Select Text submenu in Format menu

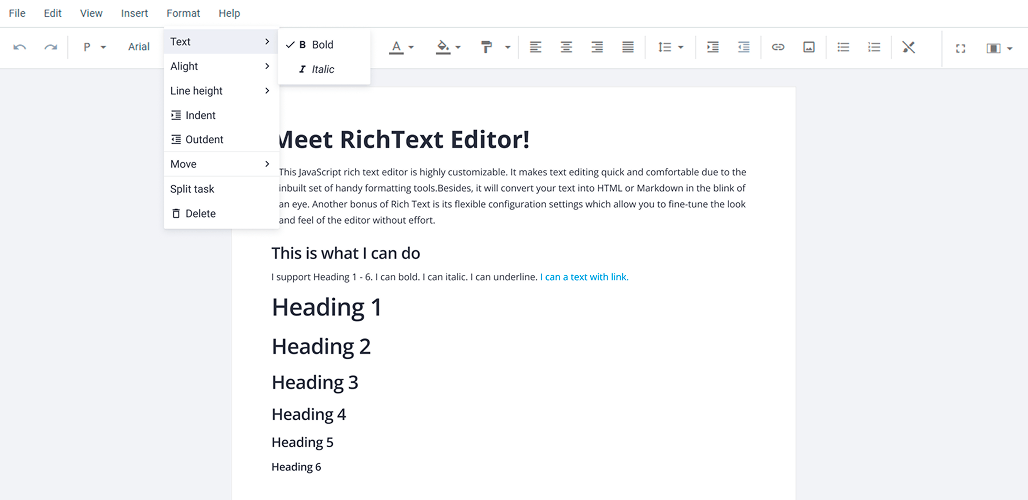click(x=221, y=42)
